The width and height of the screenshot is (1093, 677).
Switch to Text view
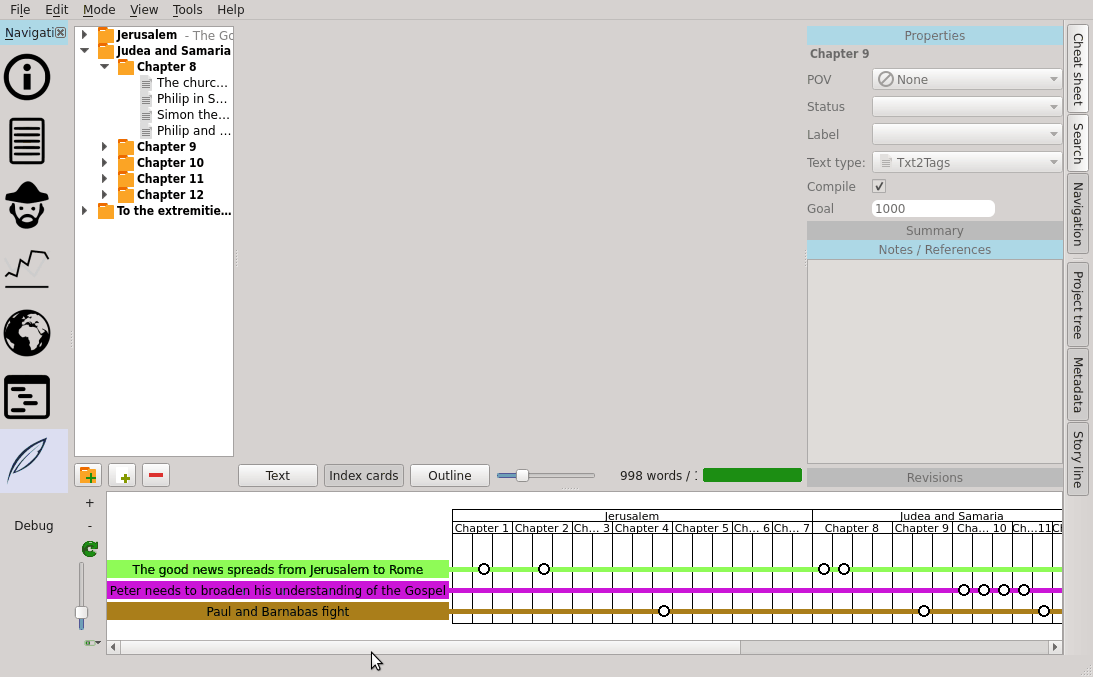[277, 476]
